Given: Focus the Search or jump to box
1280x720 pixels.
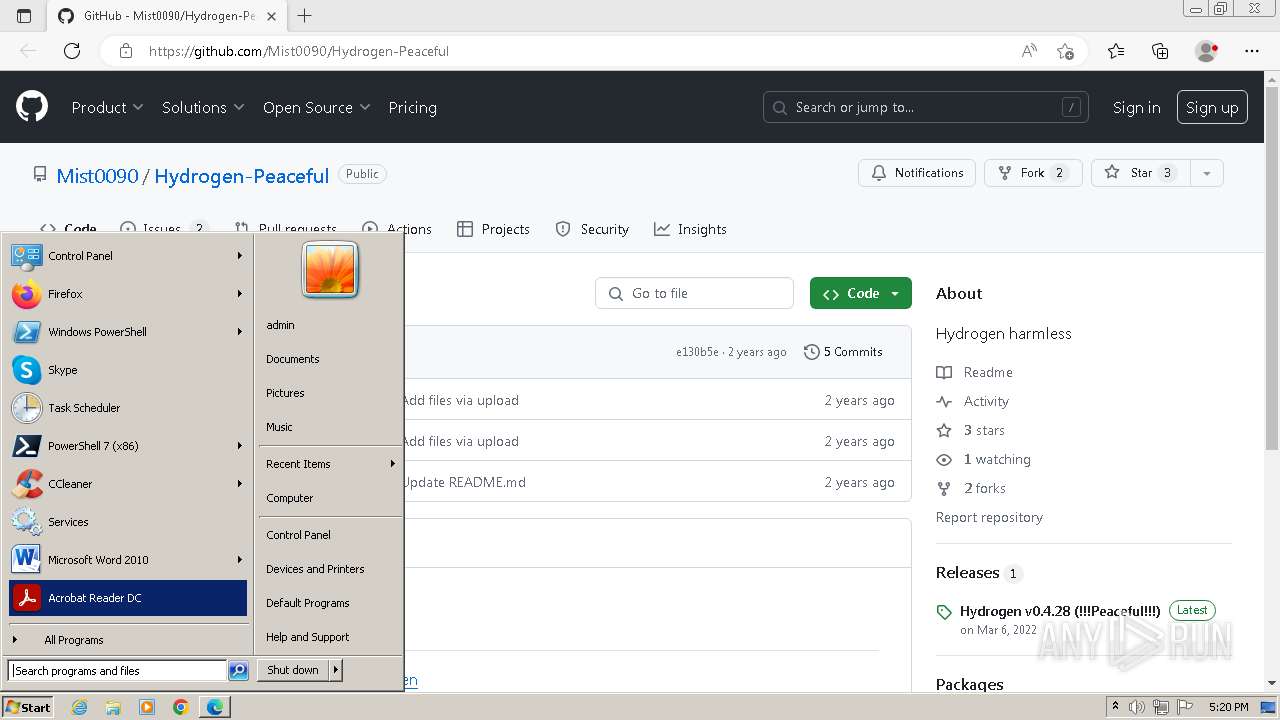Looking at the screenshot, I should coord(927,107).
